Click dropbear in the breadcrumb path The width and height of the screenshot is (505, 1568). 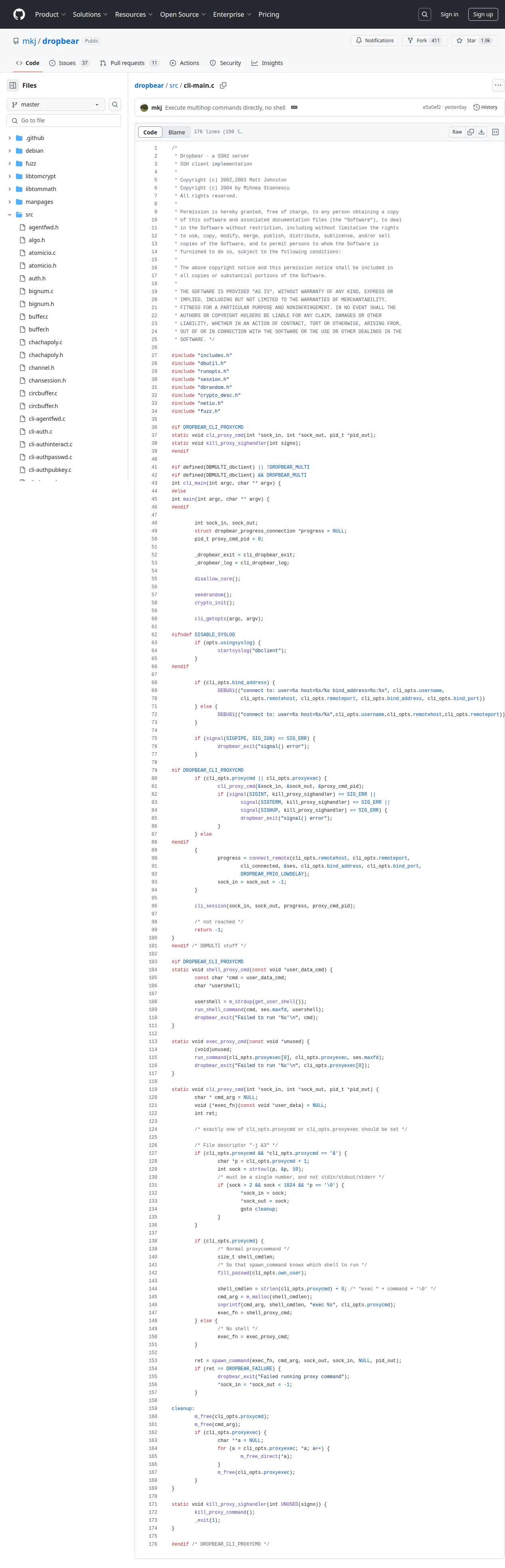click(x=149, y=85)
